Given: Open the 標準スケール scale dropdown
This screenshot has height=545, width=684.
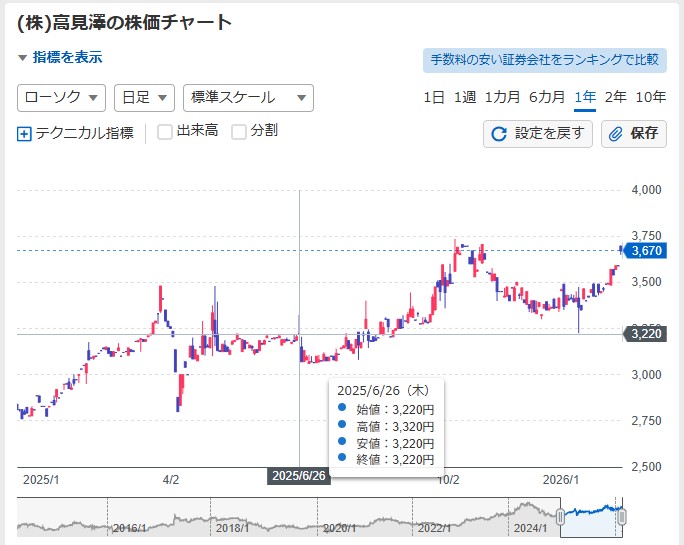Looking at the screenshot, I should click(248, 97).
